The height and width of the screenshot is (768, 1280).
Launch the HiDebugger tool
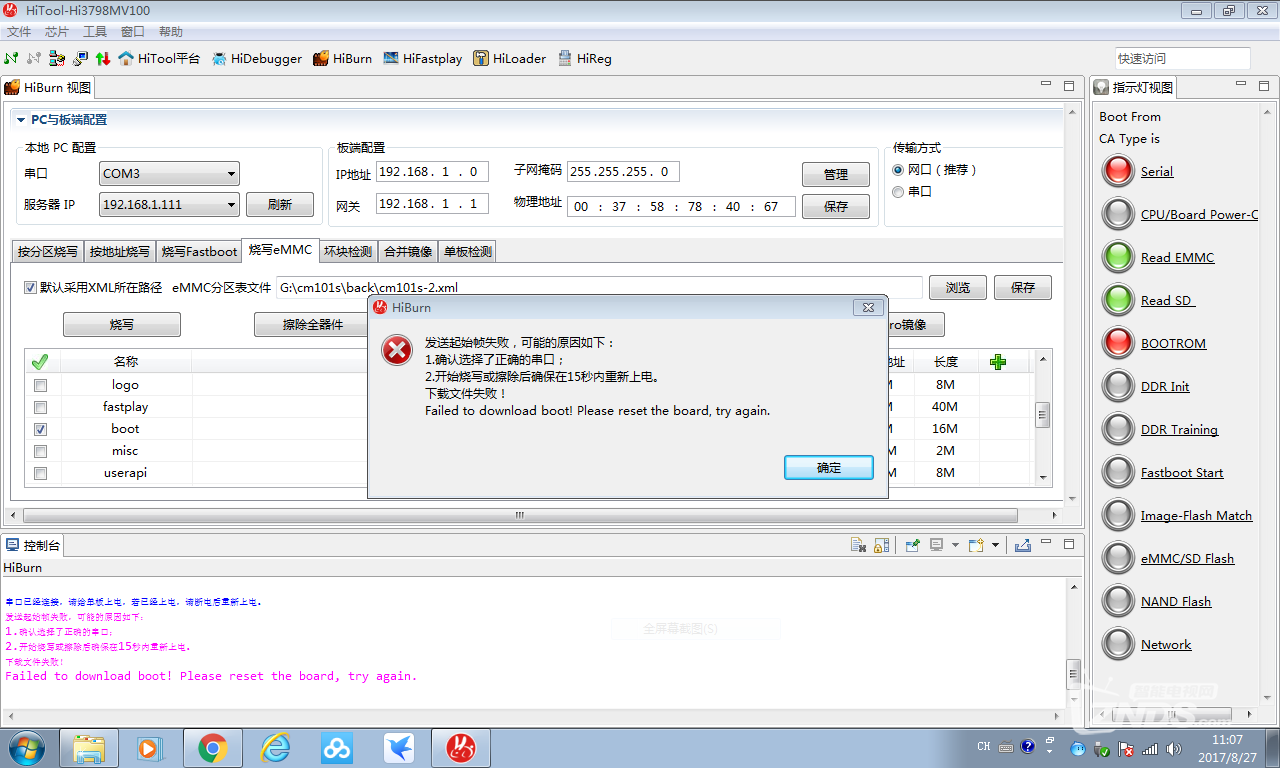[256, 59]
